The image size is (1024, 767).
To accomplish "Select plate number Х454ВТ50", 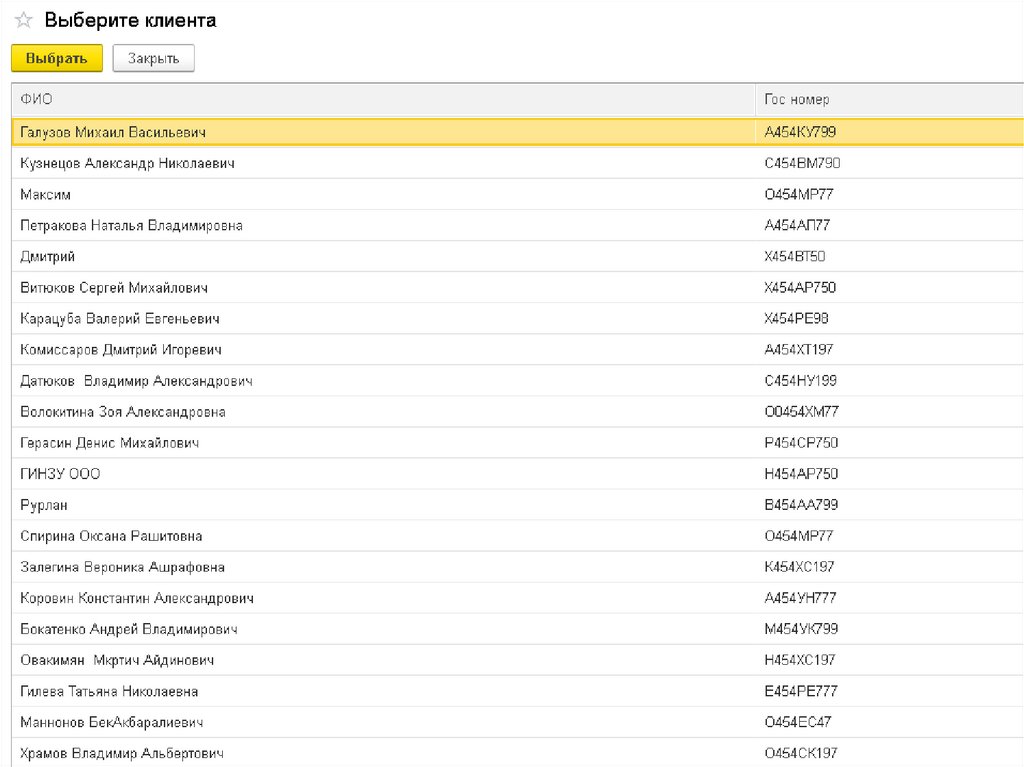I will (x=794, y=256).
